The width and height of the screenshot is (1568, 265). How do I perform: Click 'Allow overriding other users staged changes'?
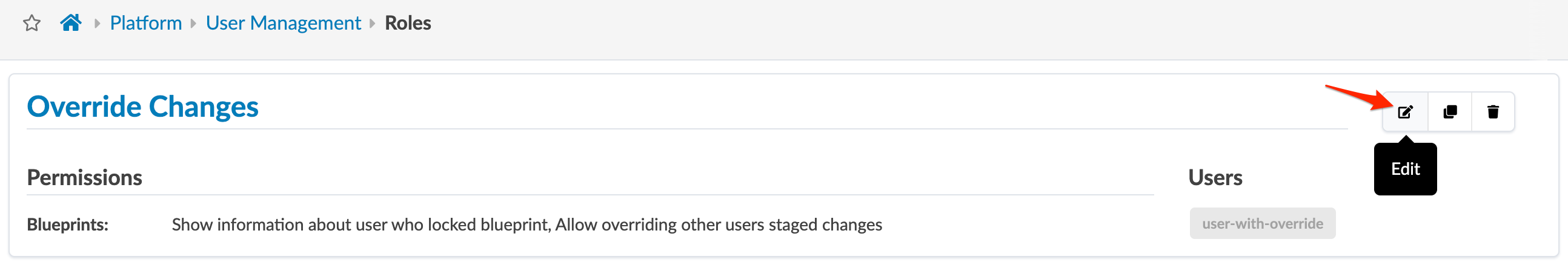click(718, 225)
